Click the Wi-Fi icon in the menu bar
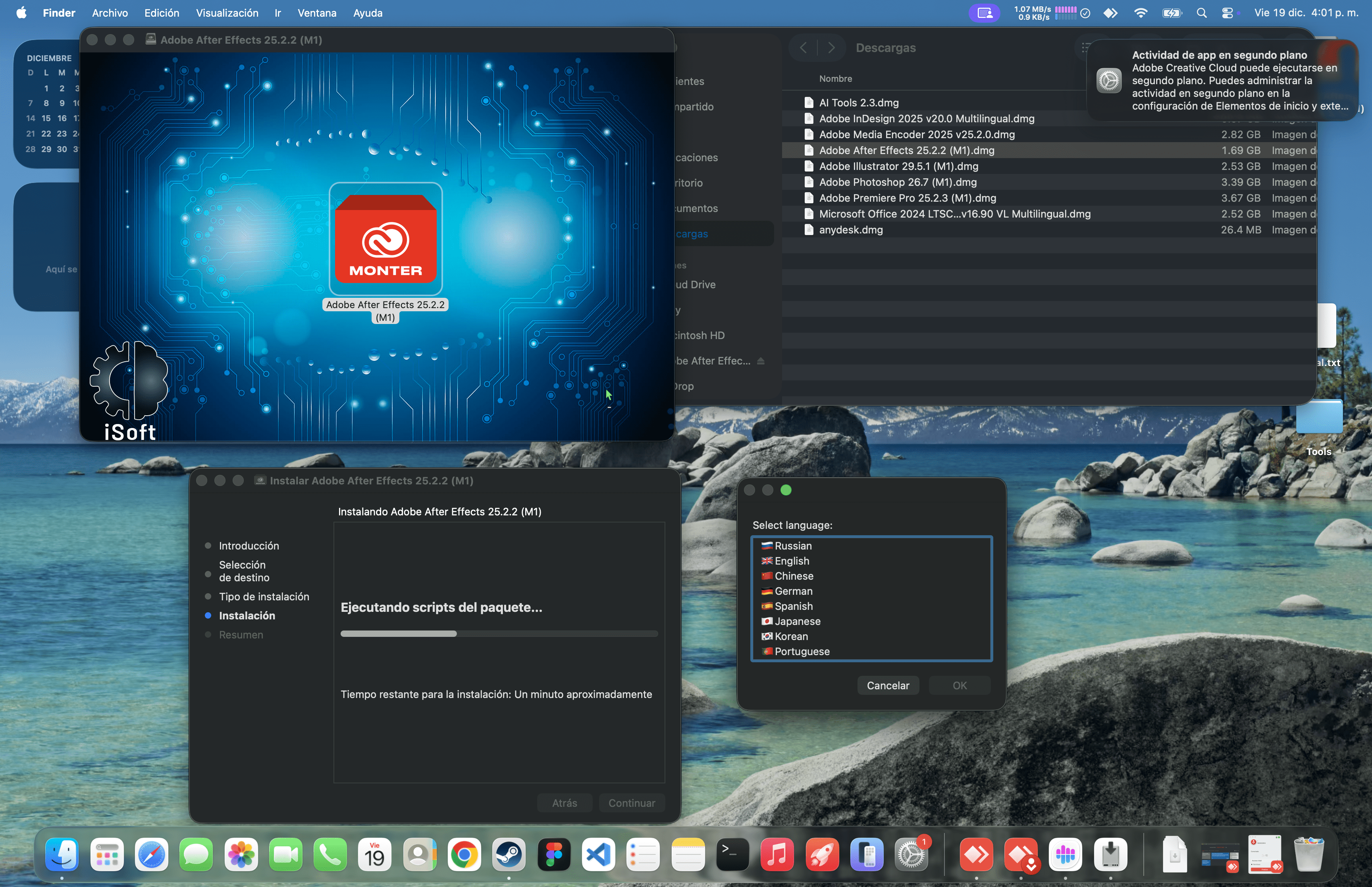Image resolution: width=1372 pixels, height=887 pixels. pyautogui.click(x=1141, y=13)
